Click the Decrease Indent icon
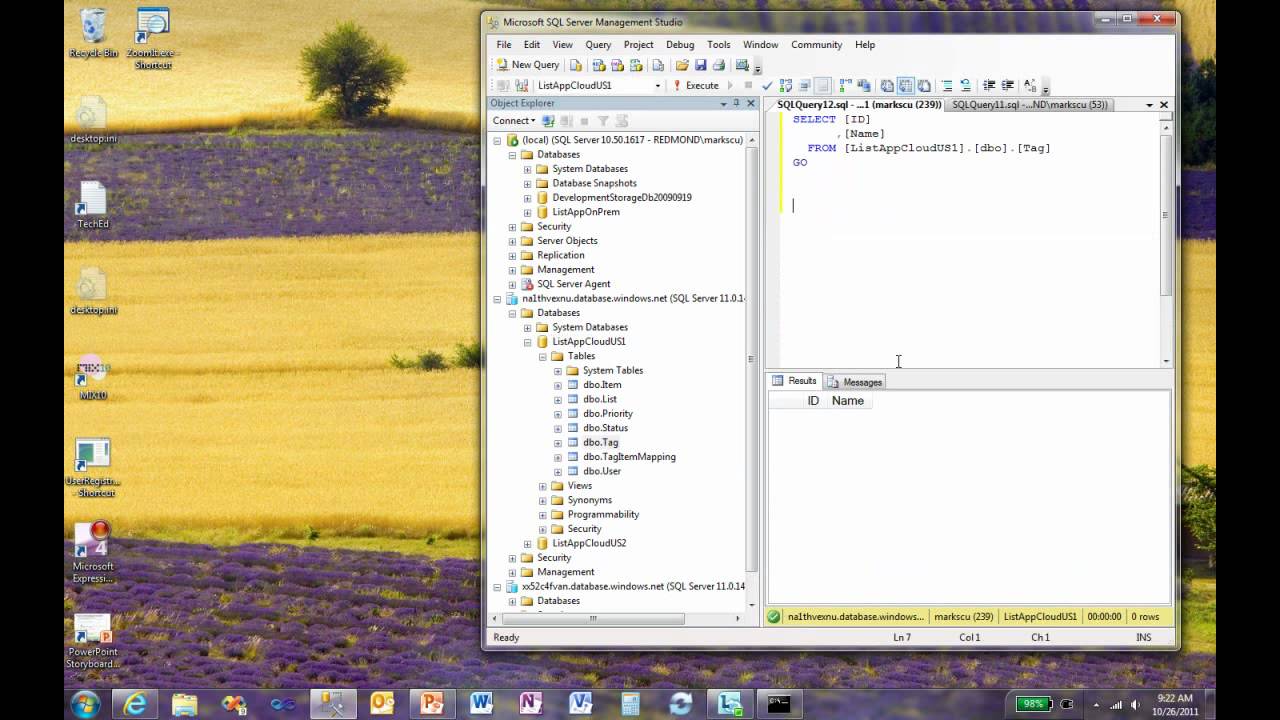The height and width of the screenshot is (720, 1280). [x=988, y=86]
